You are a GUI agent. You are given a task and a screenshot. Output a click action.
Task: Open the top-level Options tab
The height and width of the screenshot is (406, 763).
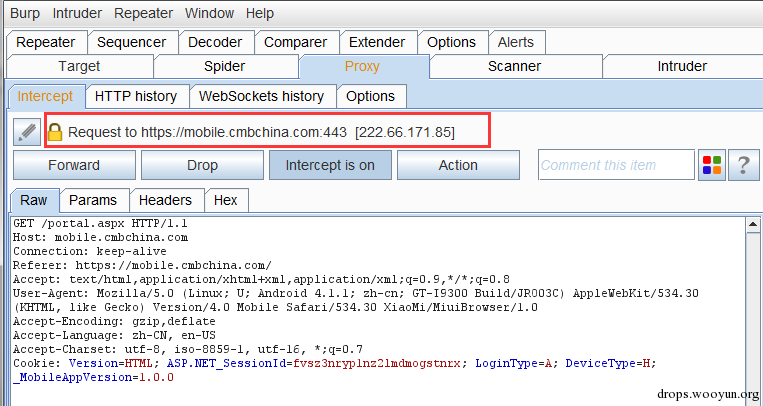pyautogui.click(x=452, y=42)
